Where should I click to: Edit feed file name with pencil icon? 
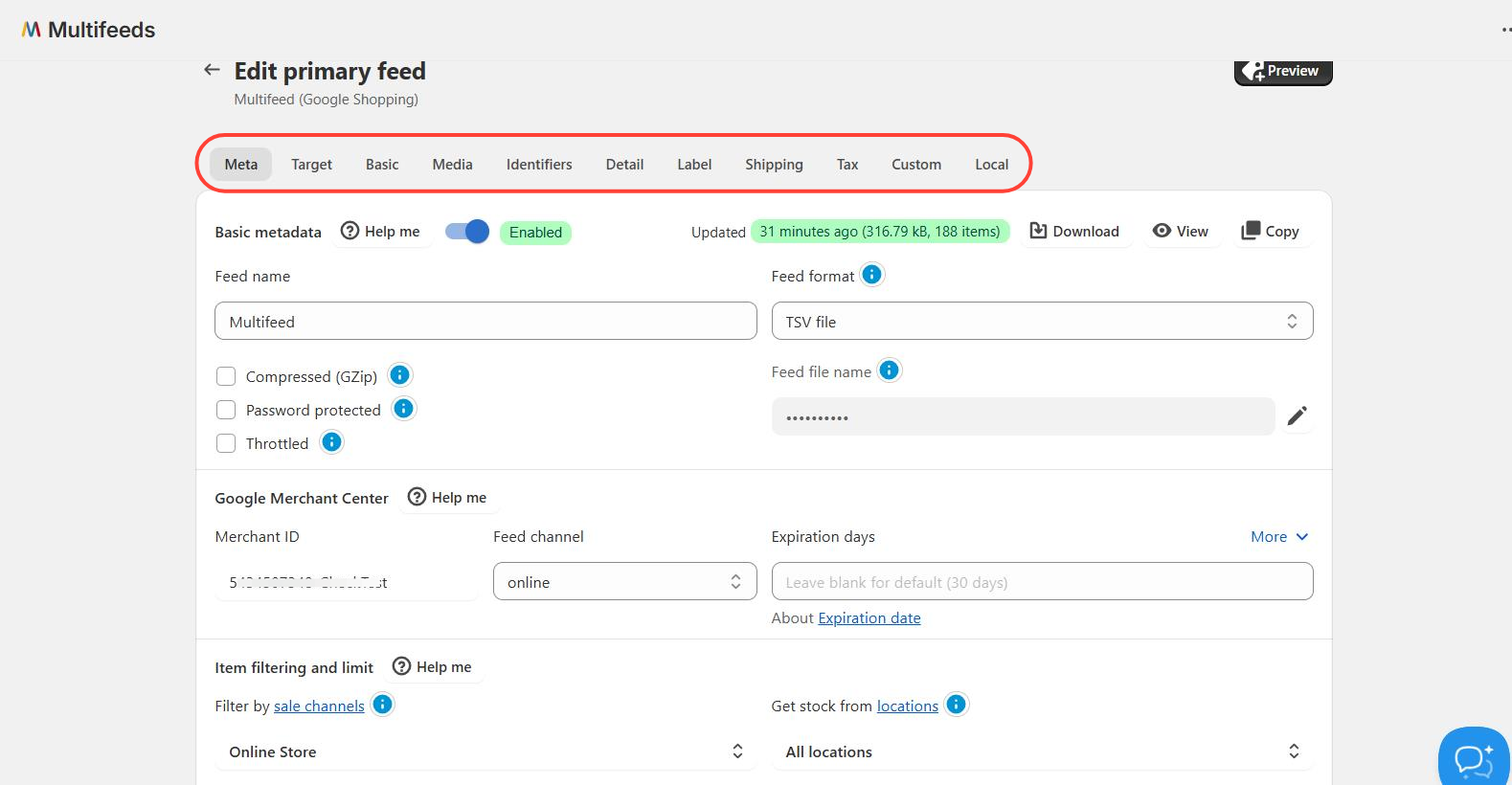point(1298,415)
